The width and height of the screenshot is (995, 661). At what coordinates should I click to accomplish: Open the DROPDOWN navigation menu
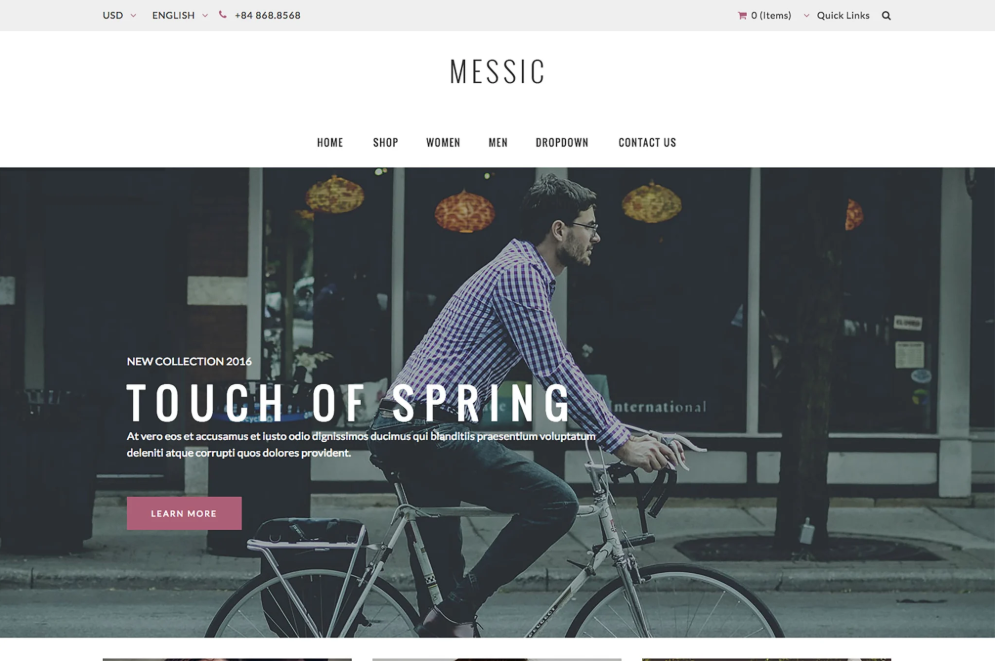pos(562,143)
